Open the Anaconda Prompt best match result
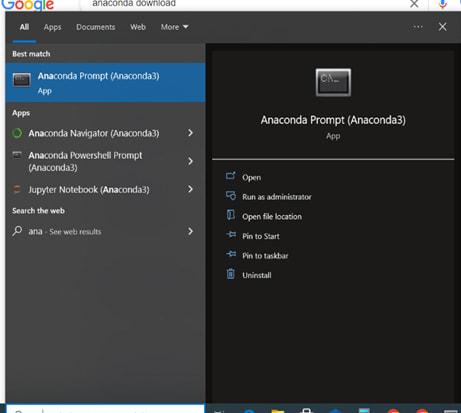 coord(105,82)
